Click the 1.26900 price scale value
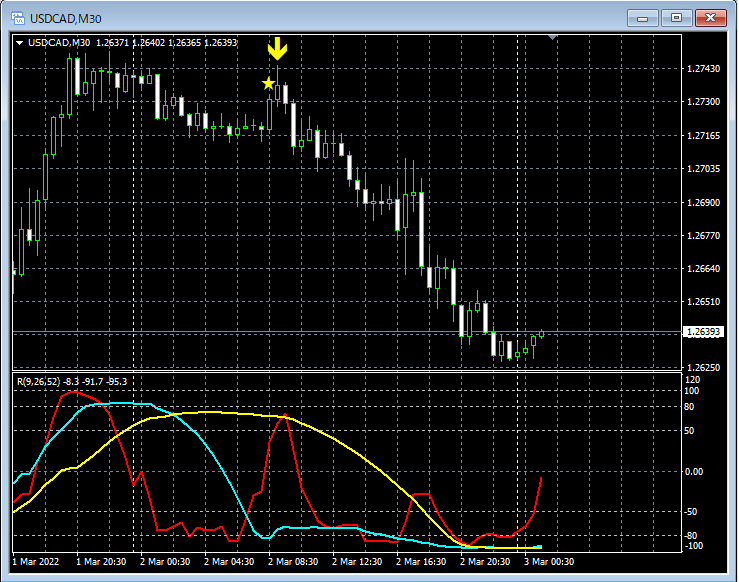The height and width of the screenshot is (582, 739). tap(704, 203)
